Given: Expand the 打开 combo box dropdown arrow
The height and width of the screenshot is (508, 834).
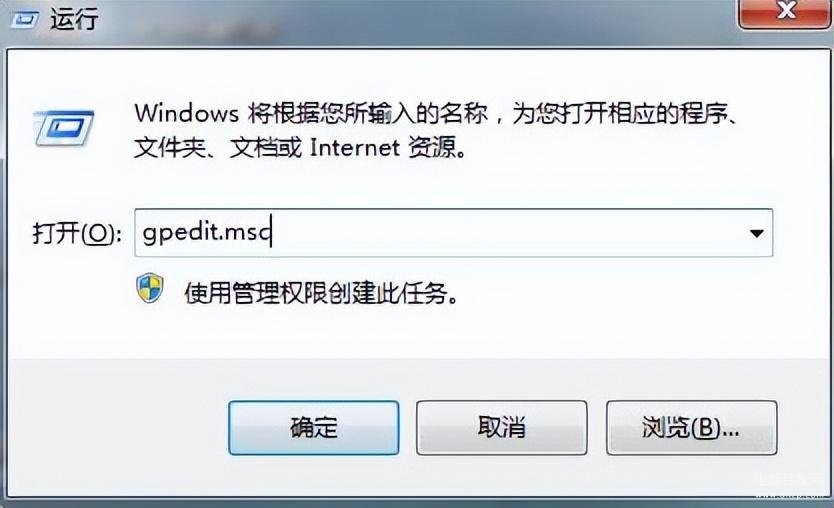Looking at the screenshot, I should (x=756, y=233).
